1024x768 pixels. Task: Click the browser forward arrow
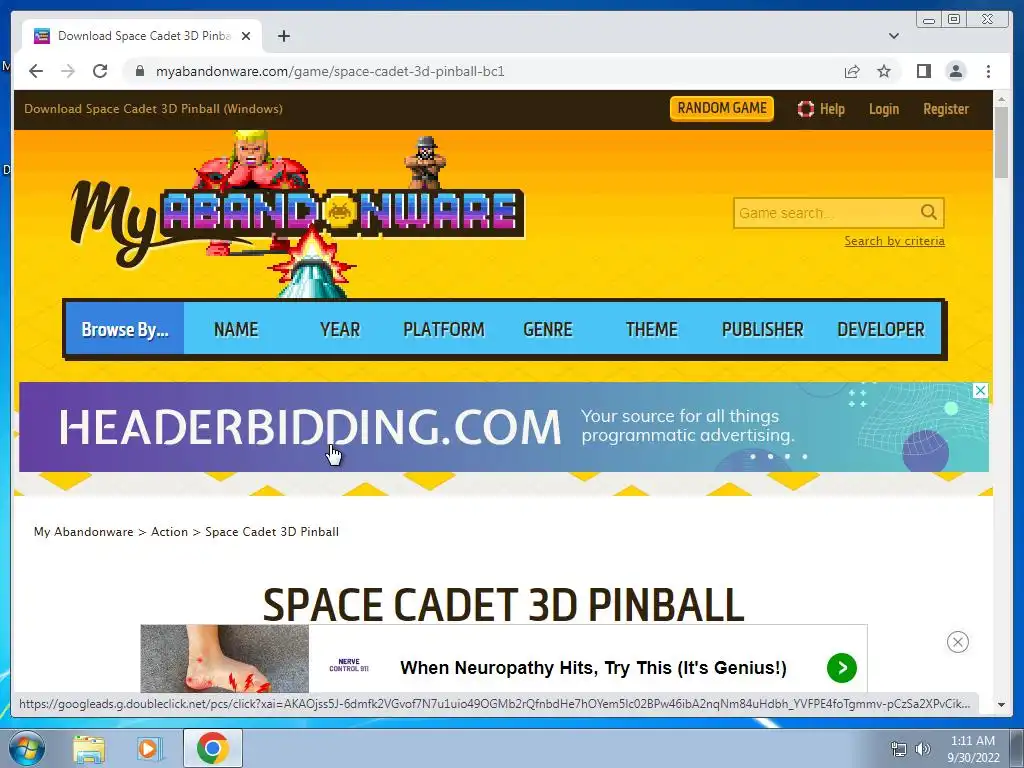68,71
